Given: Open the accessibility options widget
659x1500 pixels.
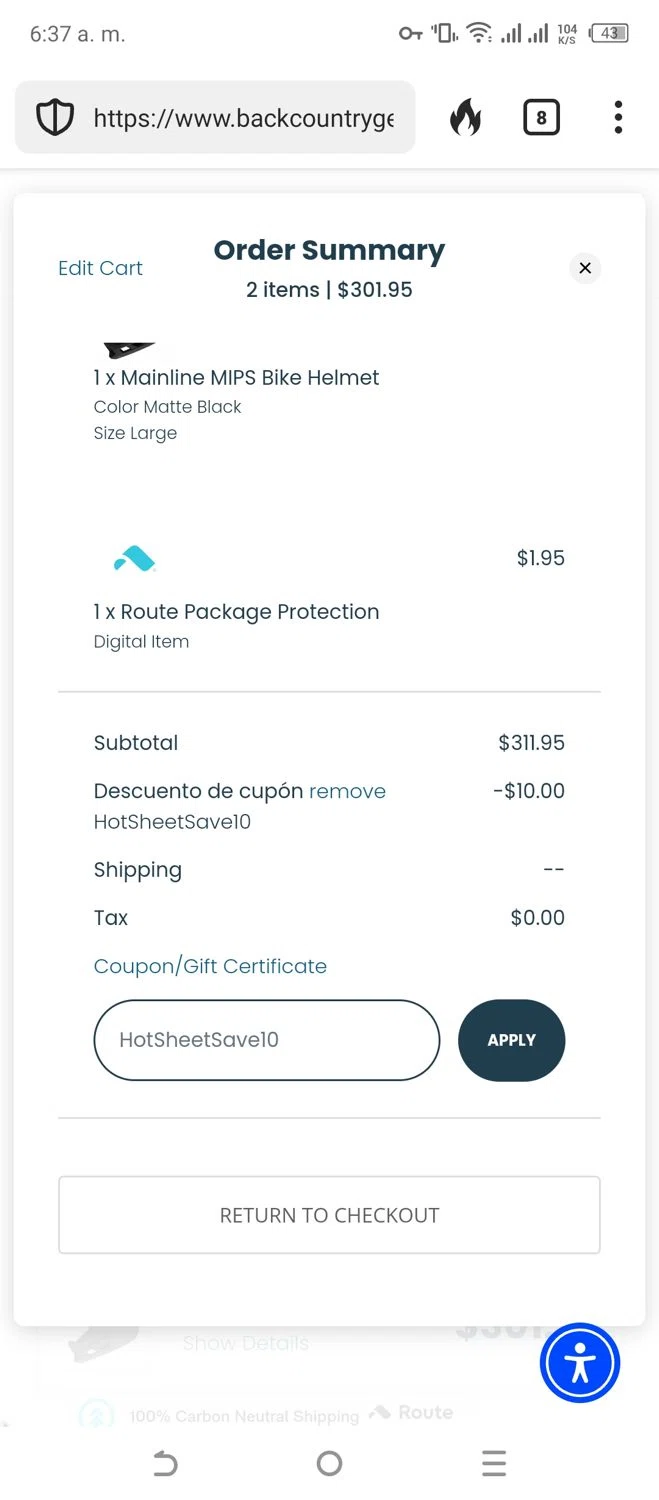Looking at the screenshot, I should [x=580, y=1363].
